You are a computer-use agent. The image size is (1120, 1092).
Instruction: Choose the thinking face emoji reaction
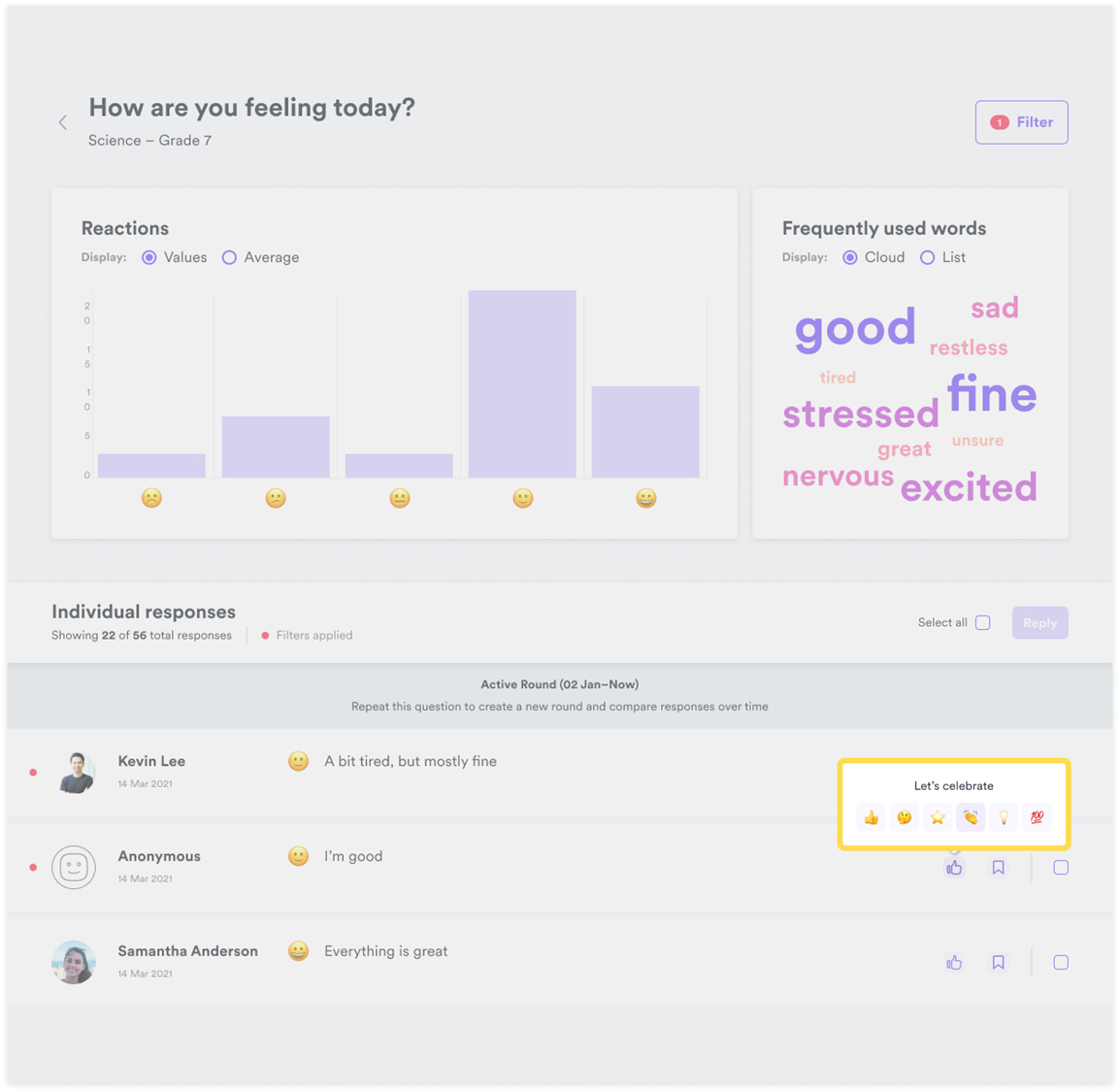[905, 817]
